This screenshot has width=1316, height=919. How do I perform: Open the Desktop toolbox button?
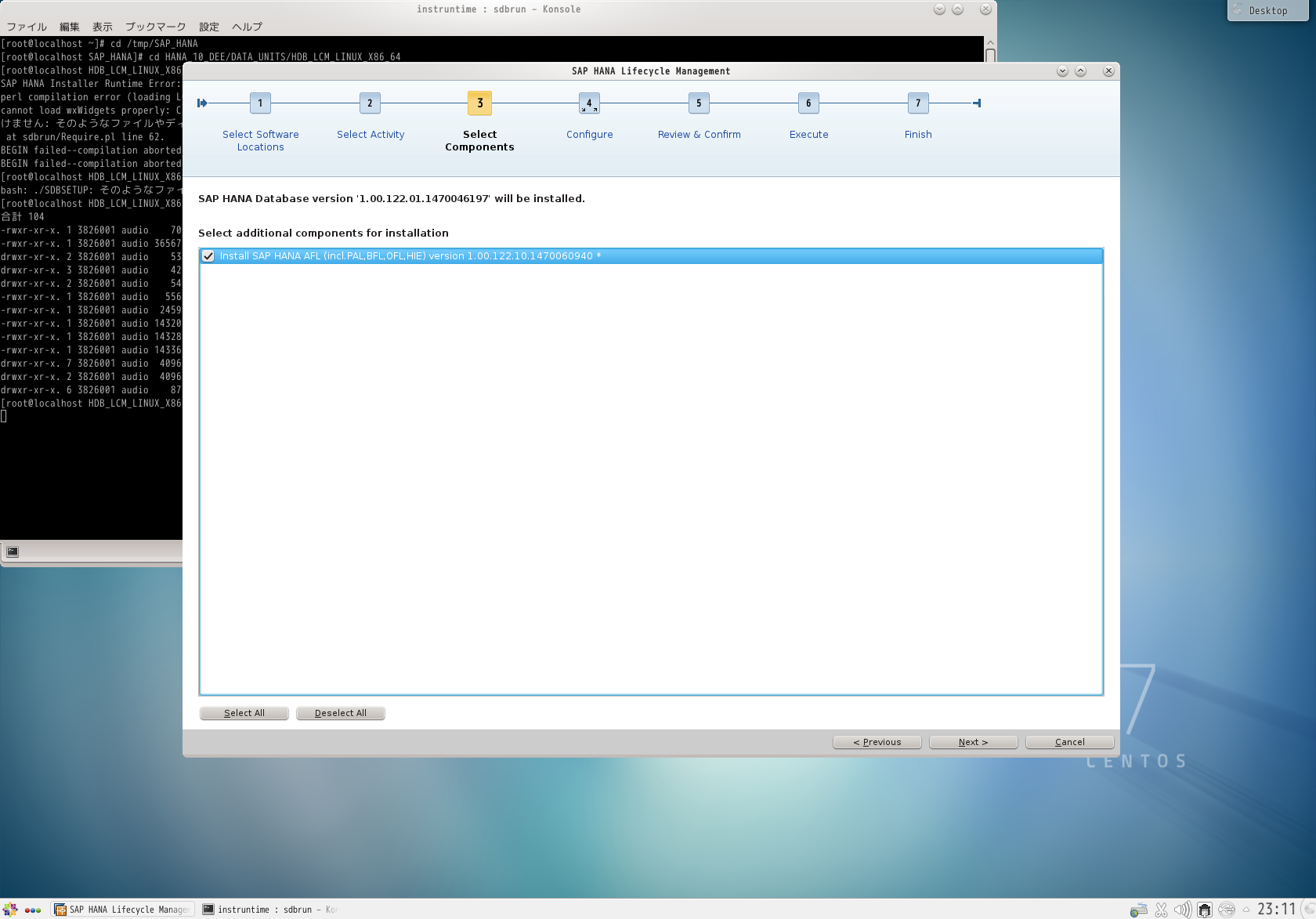[1267, 10]
